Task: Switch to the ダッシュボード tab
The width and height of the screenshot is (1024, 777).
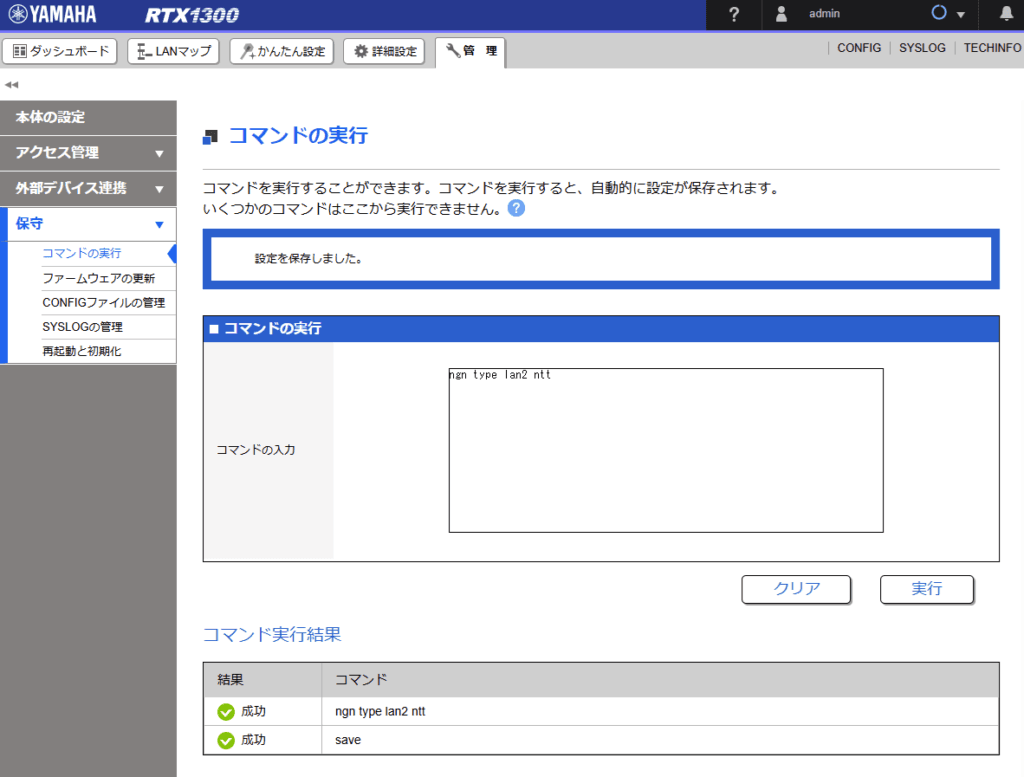Action: click(61, 51)
